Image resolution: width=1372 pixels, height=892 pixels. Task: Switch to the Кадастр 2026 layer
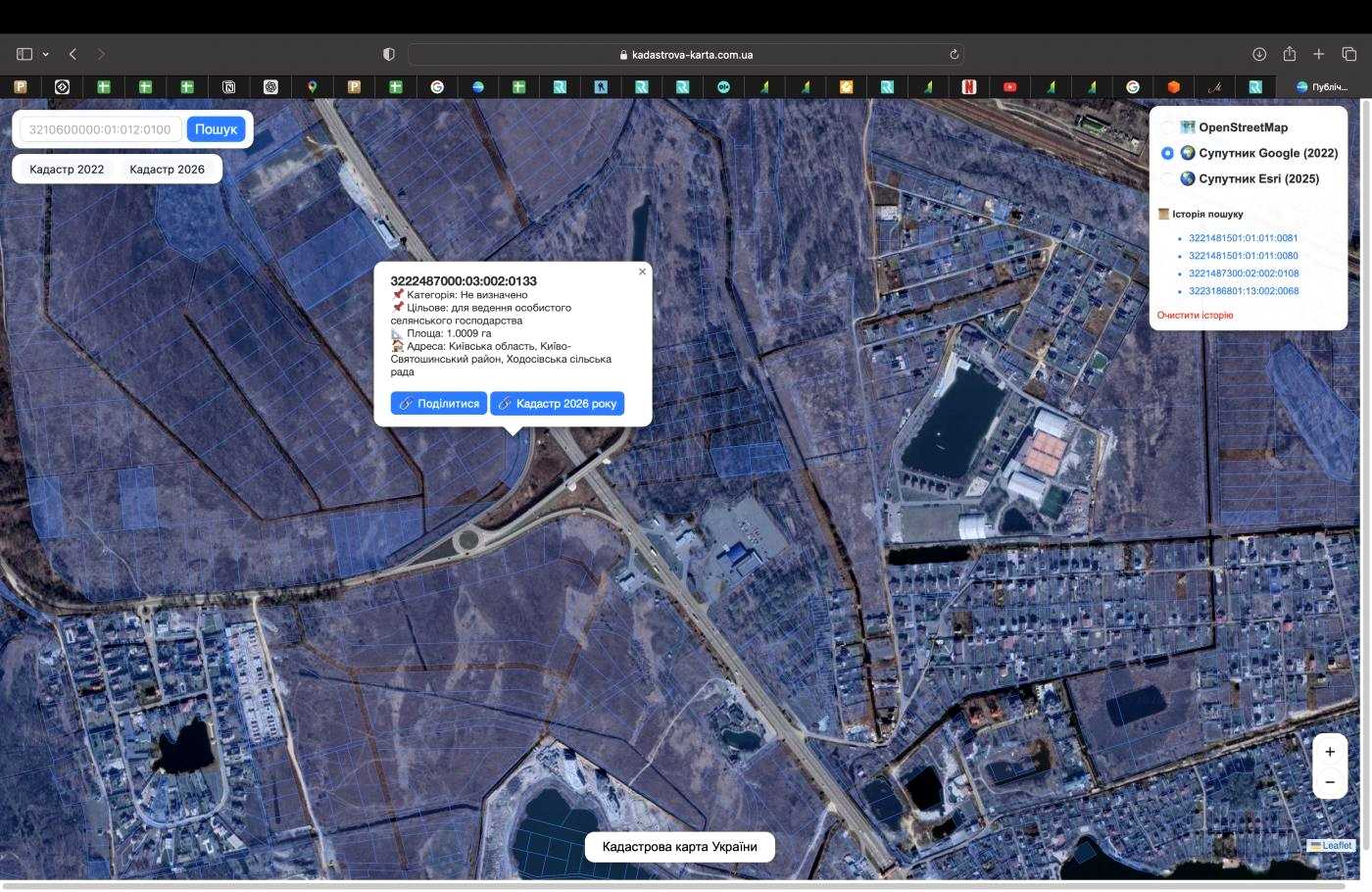168,170
